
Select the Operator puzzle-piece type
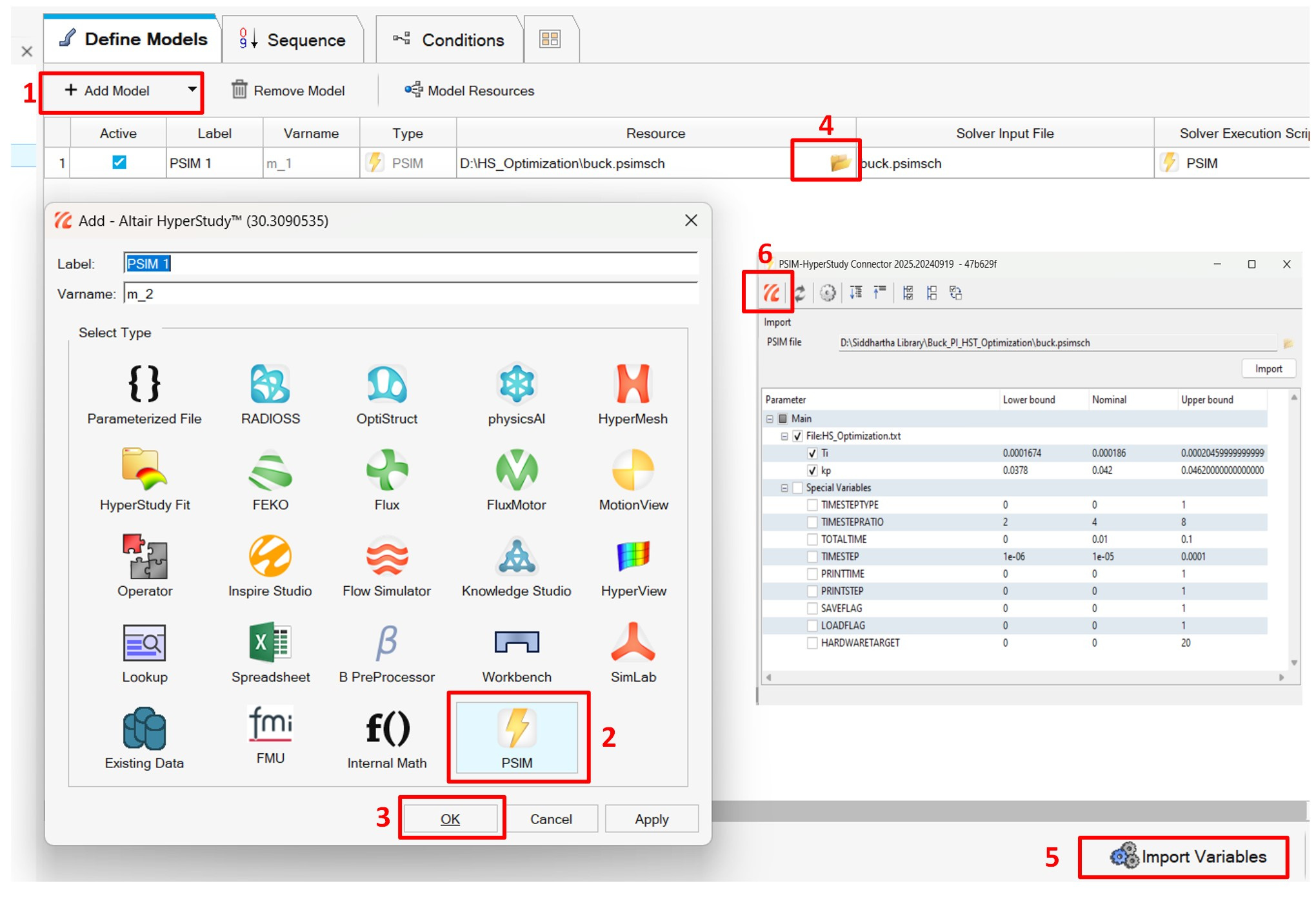pyautogui.click(x=145, y=566)
